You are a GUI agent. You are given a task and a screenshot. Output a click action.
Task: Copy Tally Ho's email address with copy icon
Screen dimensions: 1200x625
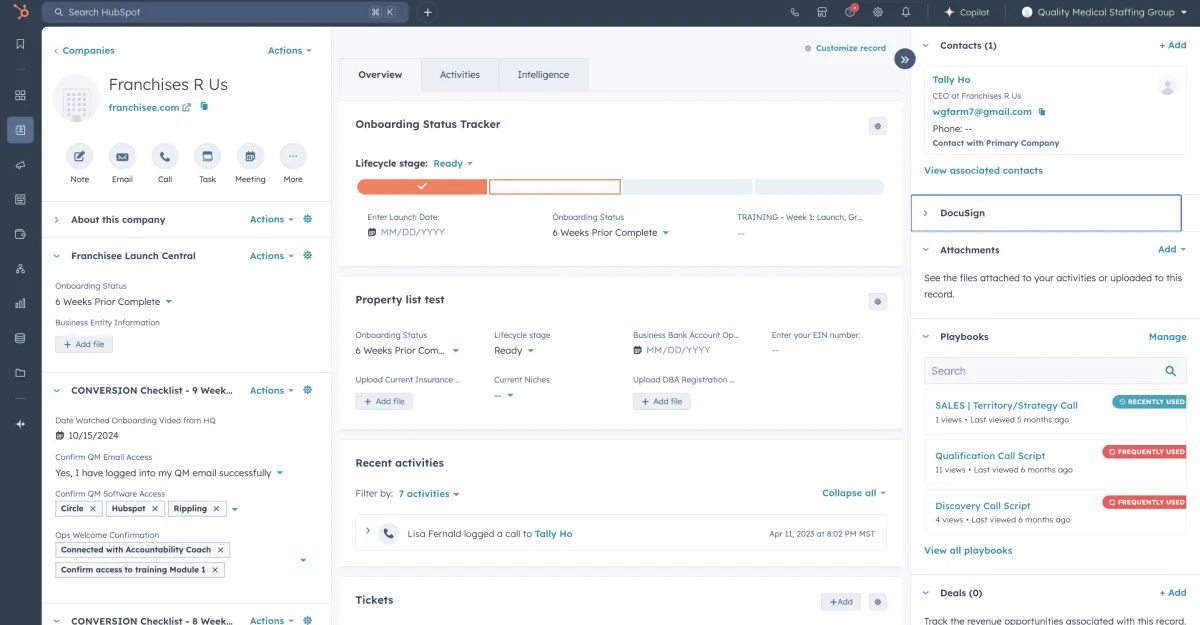(x=1042, y=111)
